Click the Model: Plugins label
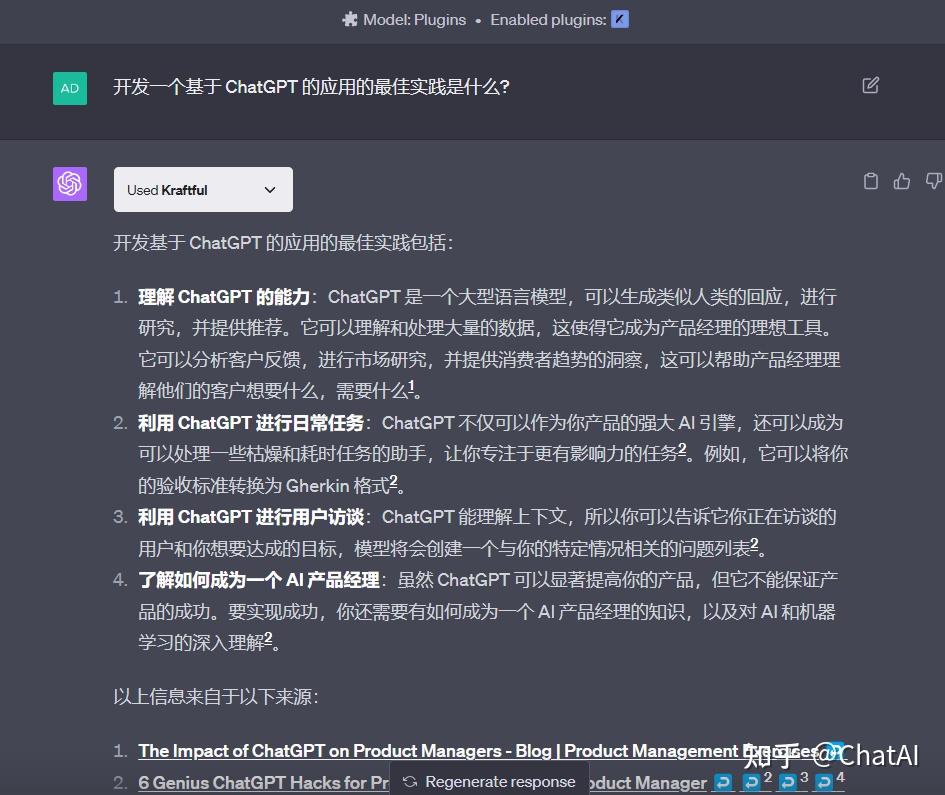 click(x=414, y=19)
